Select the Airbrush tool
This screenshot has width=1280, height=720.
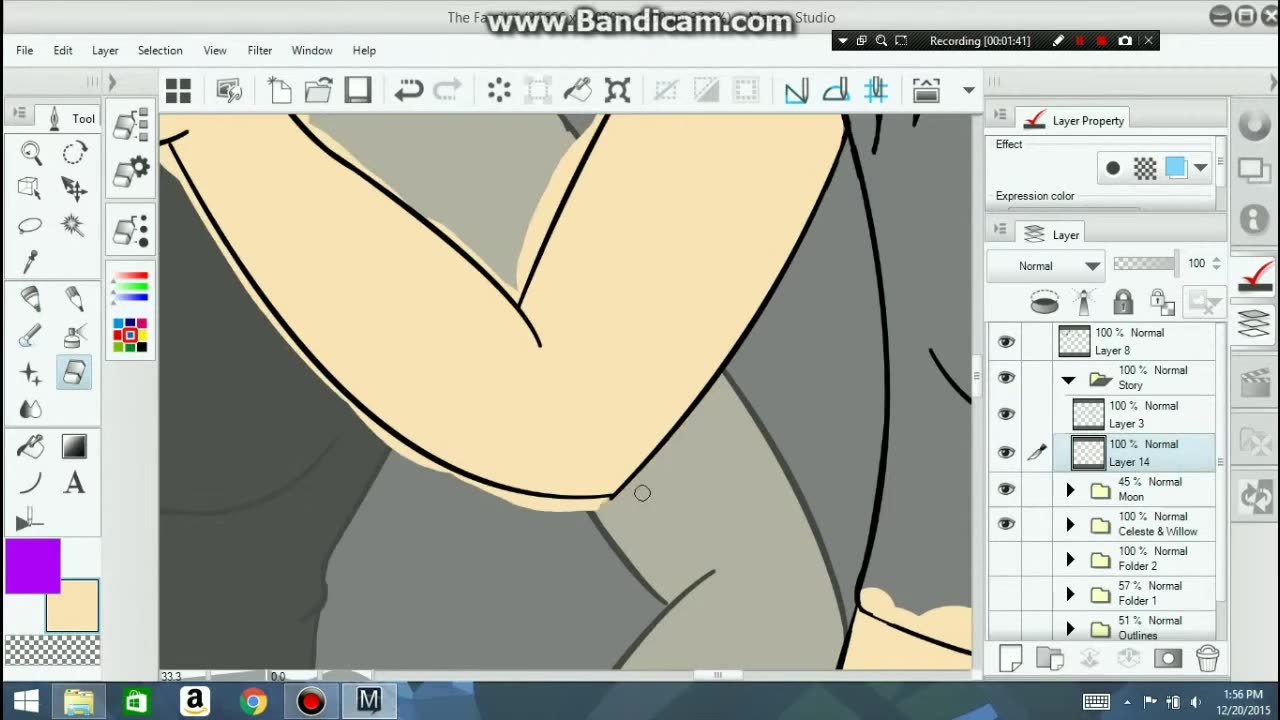point(74,336)
